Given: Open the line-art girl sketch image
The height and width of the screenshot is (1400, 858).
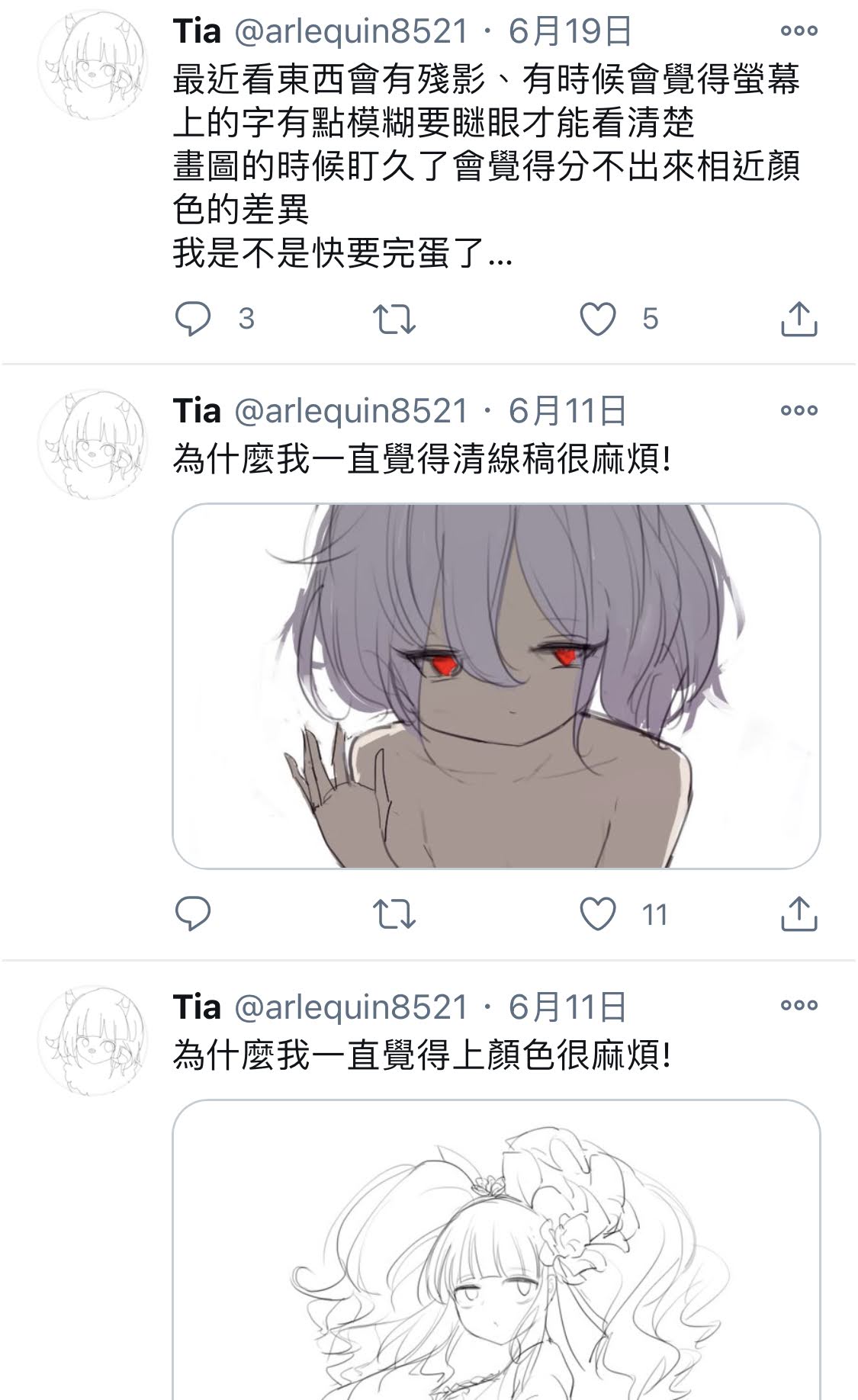Looking at the screenshot, I should (496, 1250).
